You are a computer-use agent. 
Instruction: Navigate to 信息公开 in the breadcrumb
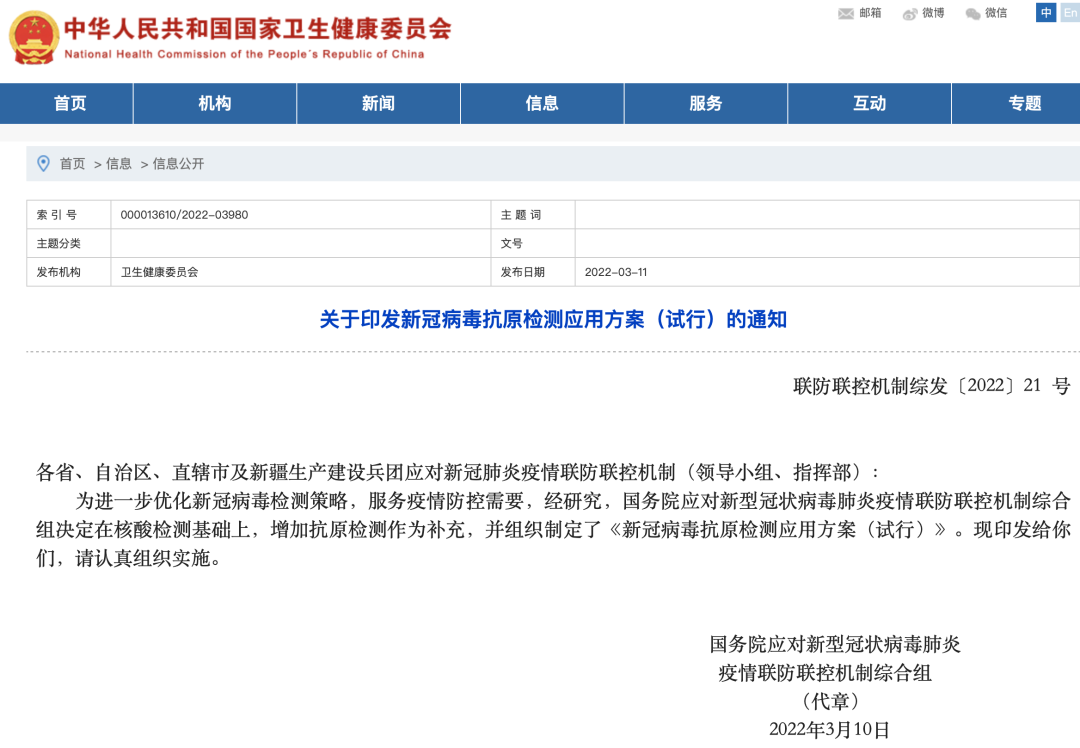pyautogui.click(x=180, y=164)
